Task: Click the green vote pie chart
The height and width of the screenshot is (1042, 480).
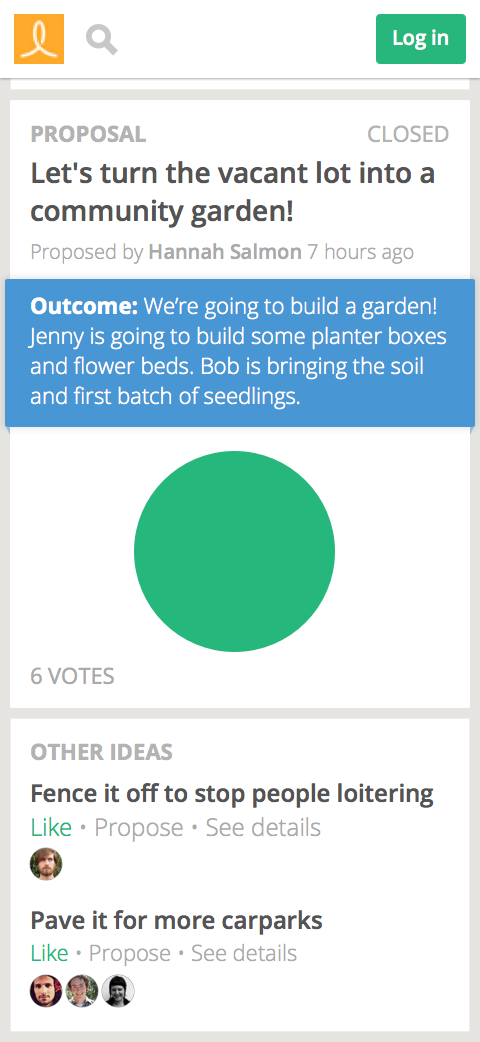Action: pos(235,551)
